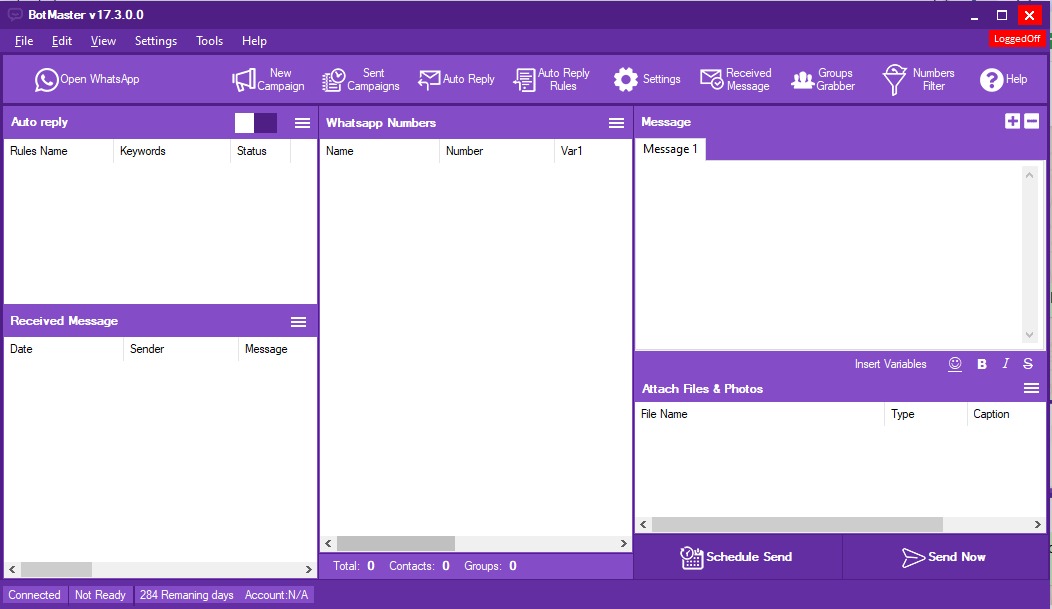The image size is (1052, 609).
Task: Launch the Groups Grabber tool
Action: click(x=822, y=80)
